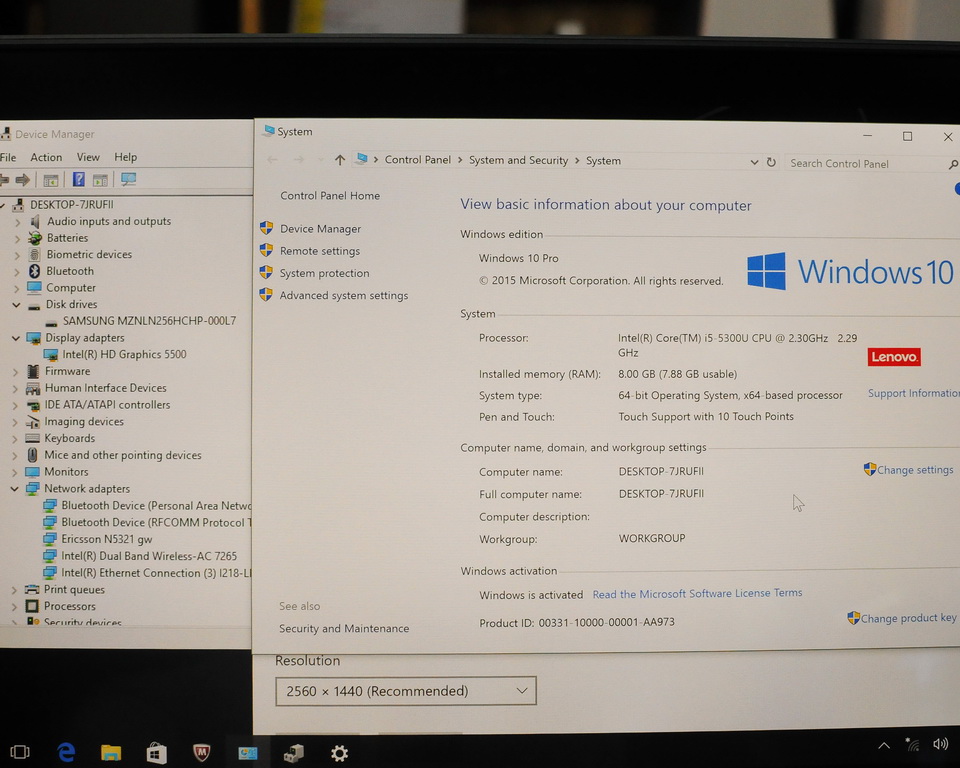Read the Microsoft Software License Terms
Viewport: 960px width, 768px height.
pos(697,593)
